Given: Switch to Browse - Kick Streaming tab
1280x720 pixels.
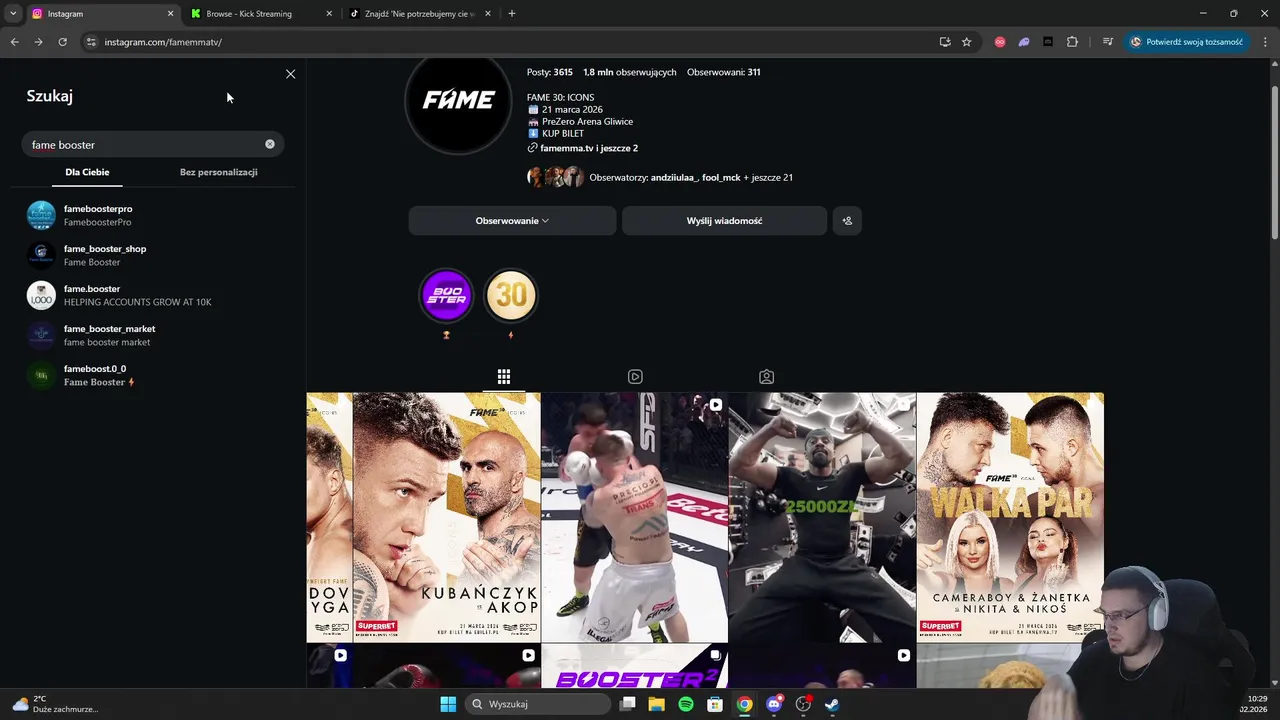Looking at the screenshot, I should pyautogui.click(x=249, y=14).
